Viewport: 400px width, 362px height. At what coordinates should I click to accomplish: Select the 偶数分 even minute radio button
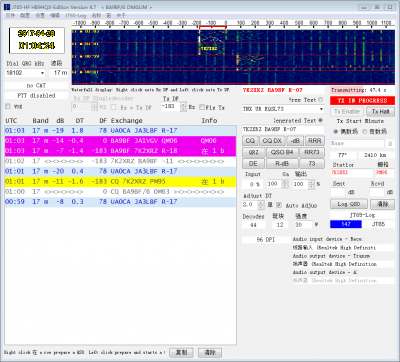[x=336, y=132]
